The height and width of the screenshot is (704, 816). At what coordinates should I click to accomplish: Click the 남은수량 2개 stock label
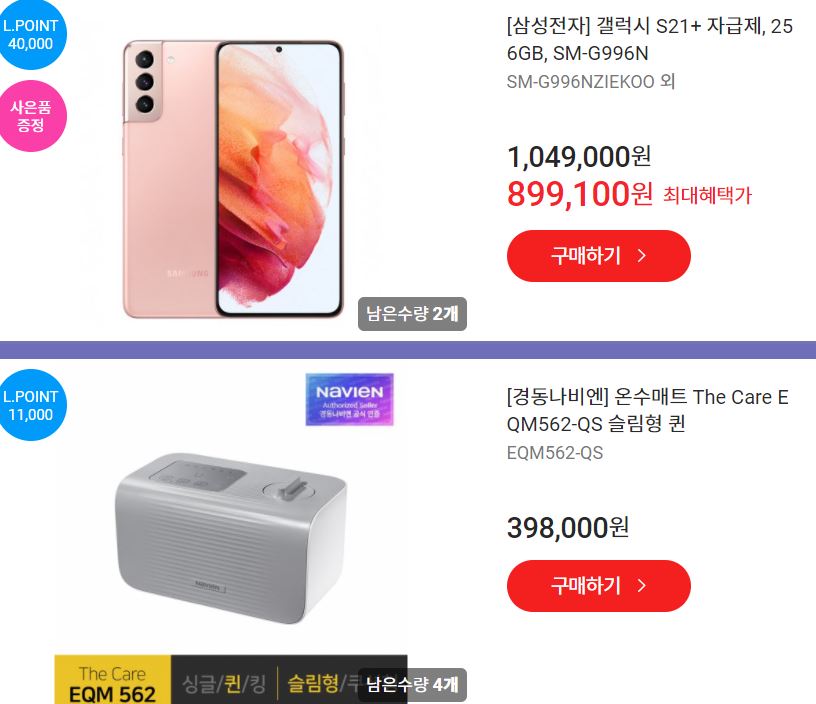point(412,314)
